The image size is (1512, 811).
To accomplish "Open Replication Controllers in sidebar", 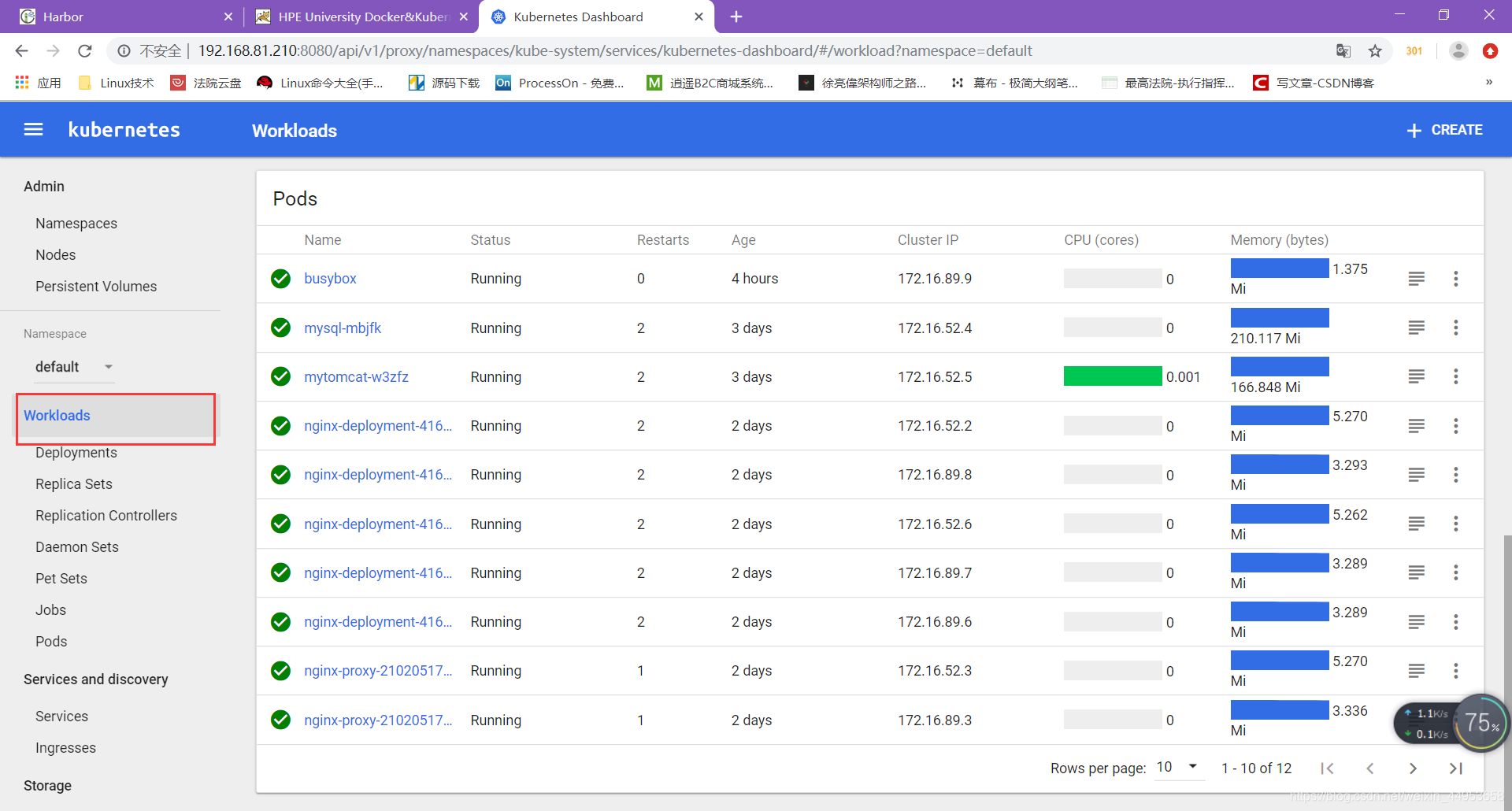I will coord(106,516).
